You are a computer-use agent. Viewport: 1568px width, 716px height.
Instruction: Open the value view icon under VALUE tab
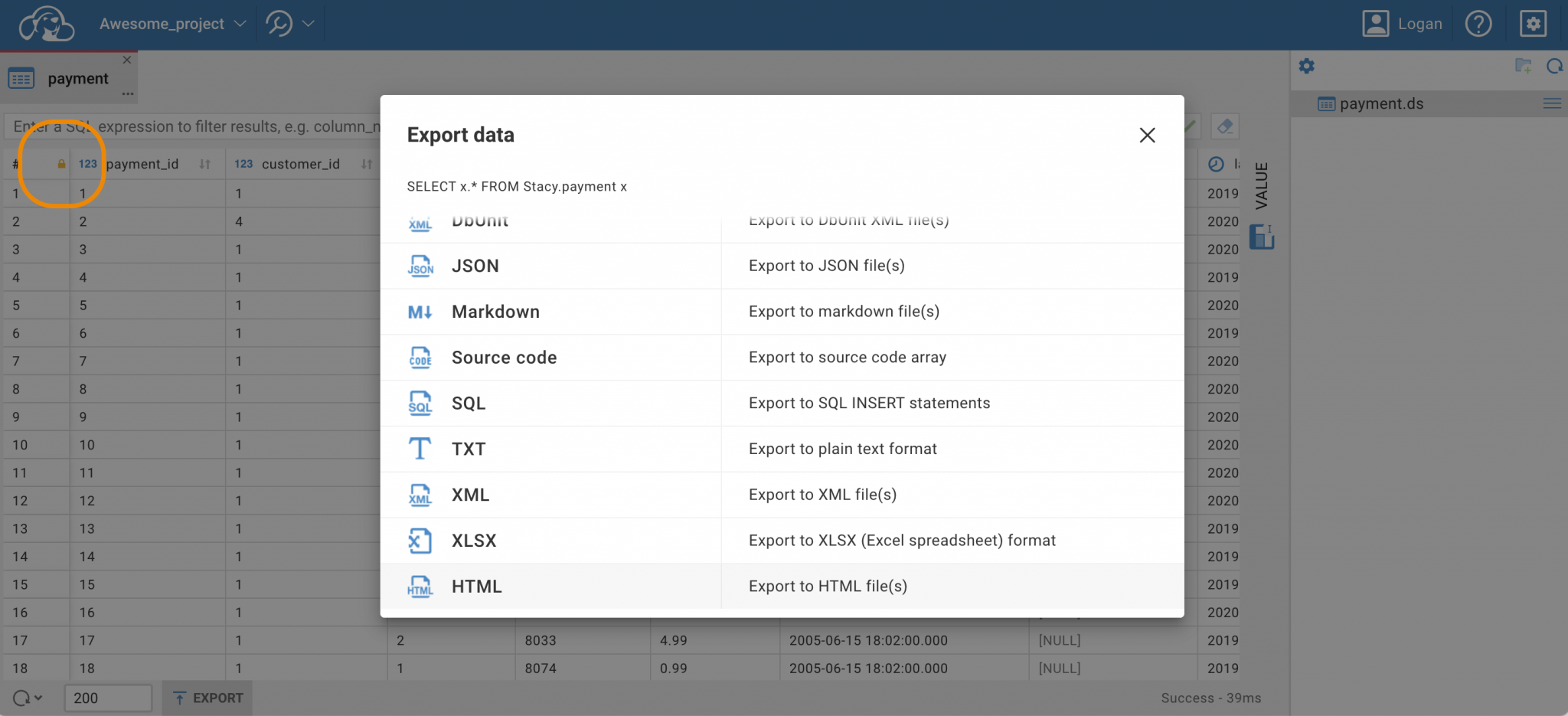pyautogui.click(x=1261, y=237)
